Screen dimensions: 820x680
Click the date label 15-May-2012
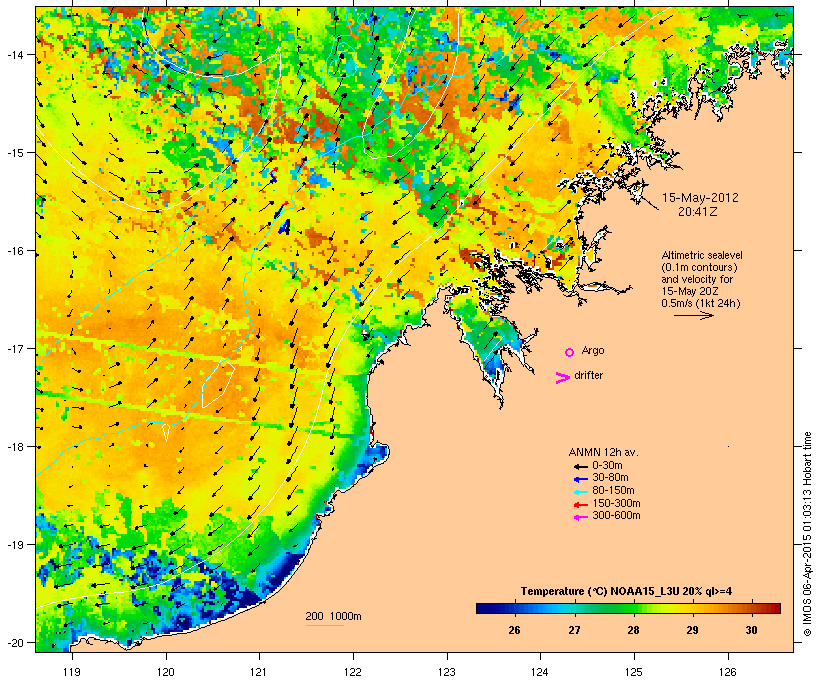click(x=700, y=198)
